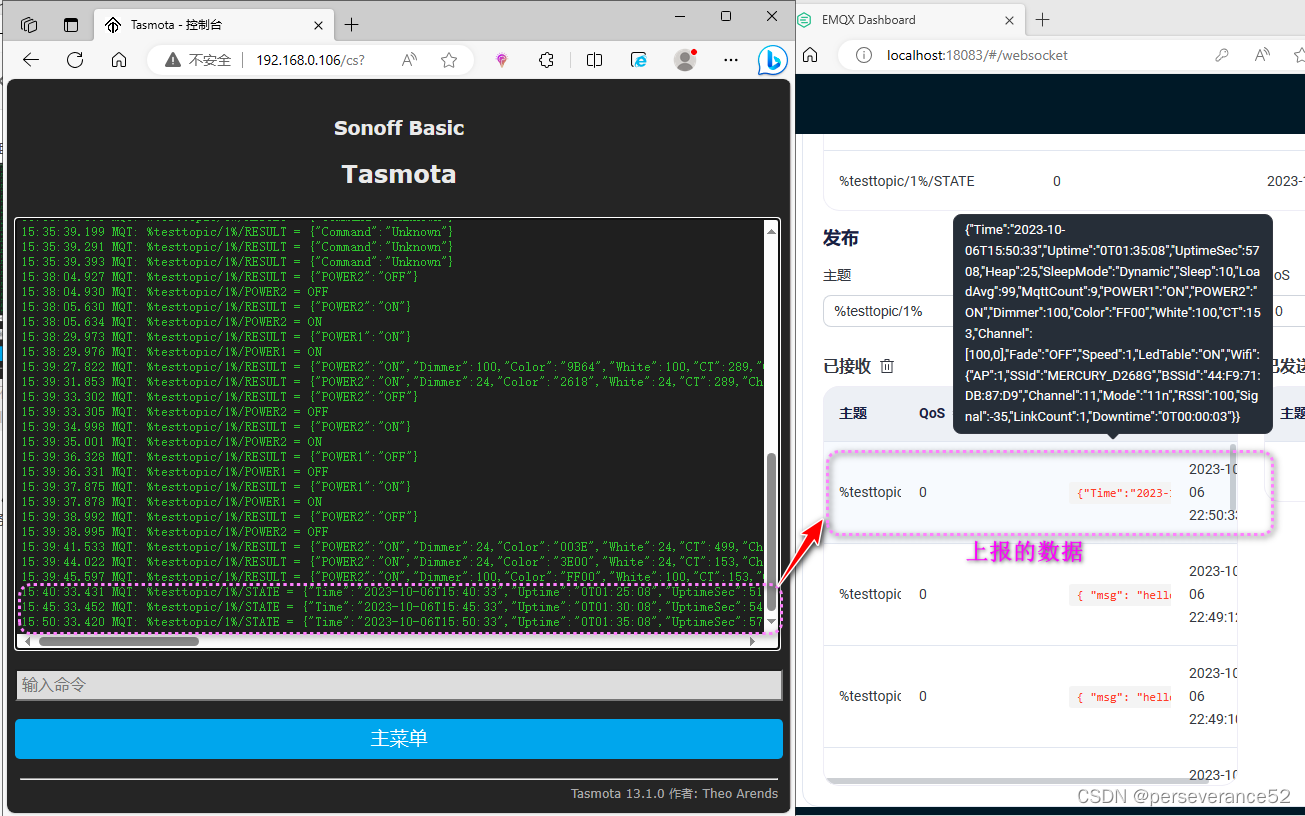Click home icon in EMQX browser window
The height and width of the screenshot is (816, 1305).
[x=810, y=55]
